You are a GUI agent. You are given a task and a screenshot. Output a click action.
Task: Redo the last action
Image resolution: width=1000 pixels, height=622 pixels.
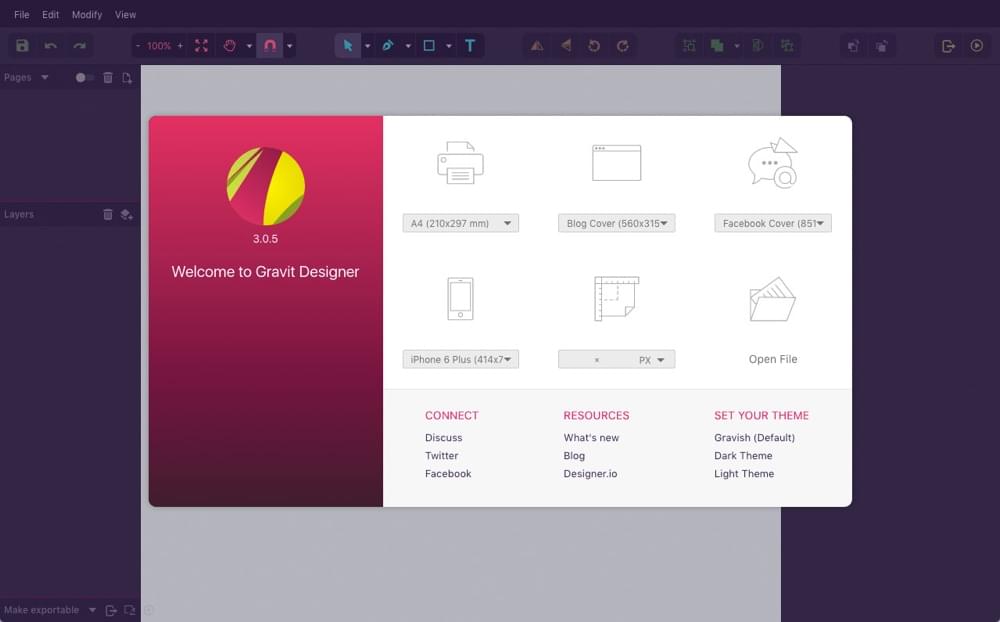79,45
